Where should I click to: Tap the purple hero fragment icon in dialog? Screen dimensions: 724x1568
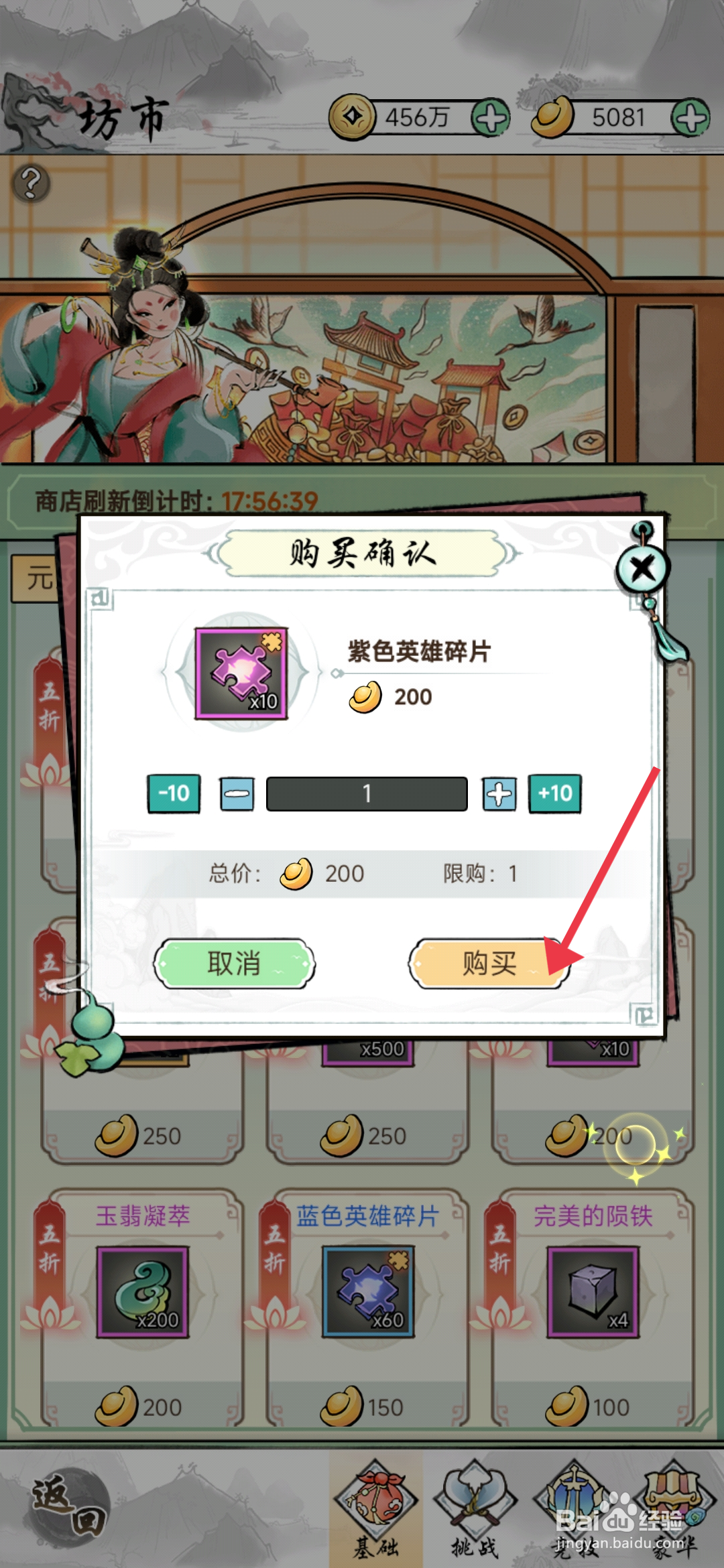241,673
